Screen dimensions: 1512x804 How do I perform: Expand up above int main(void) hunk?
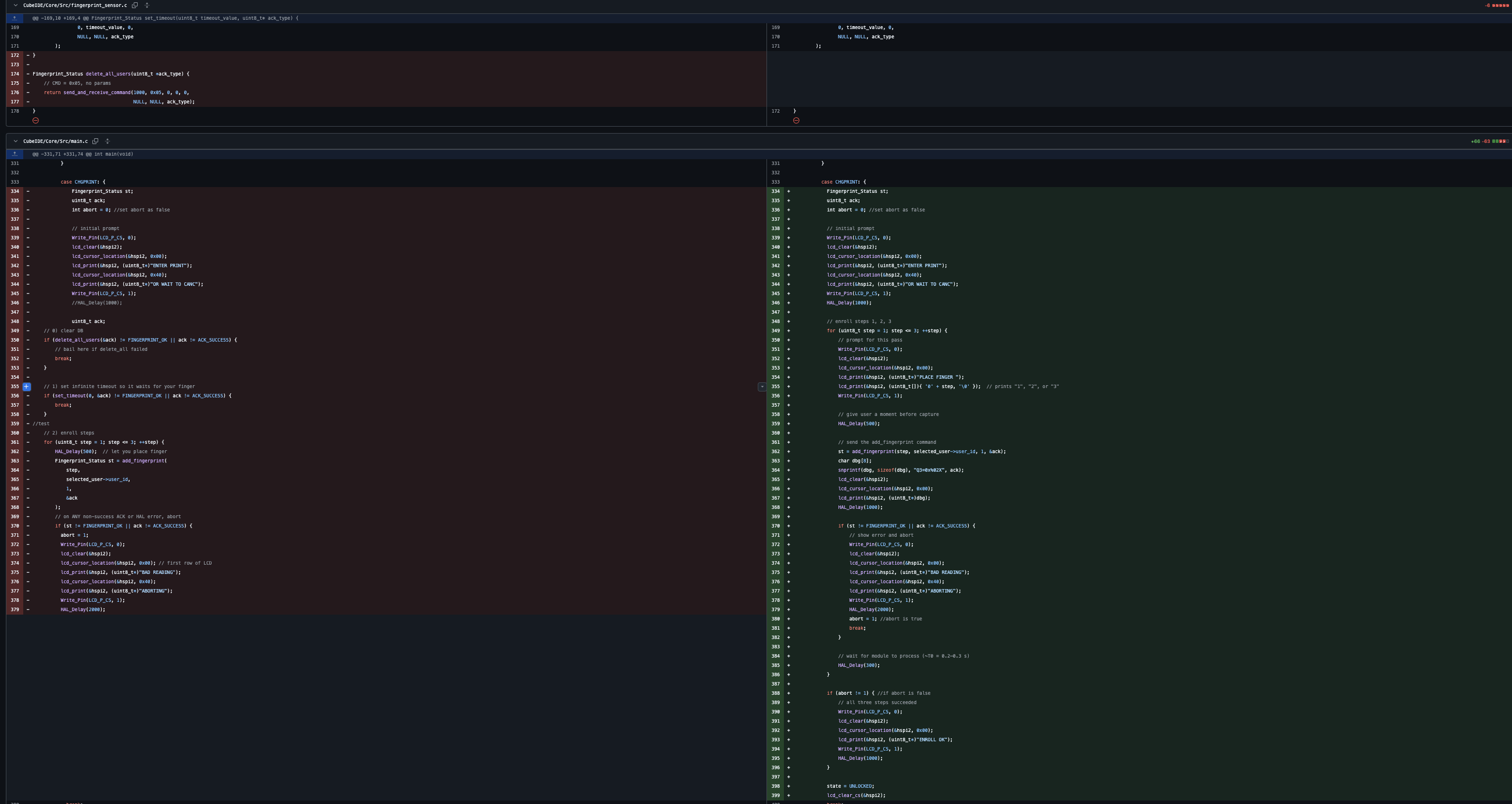pyautogui.click(x=15, y=155)
